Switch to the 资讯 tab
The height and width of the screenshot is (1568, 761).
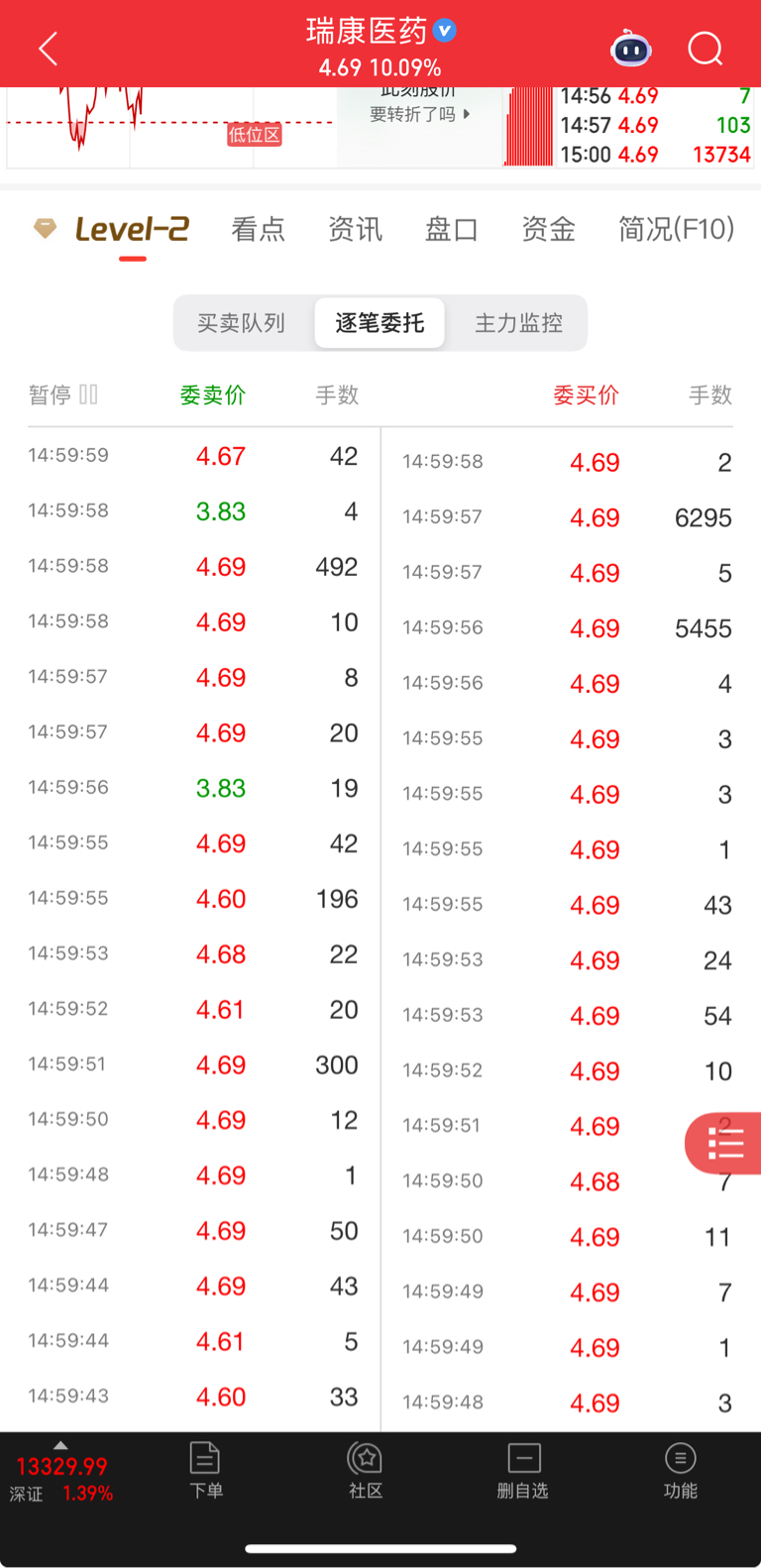coord(355,230)
